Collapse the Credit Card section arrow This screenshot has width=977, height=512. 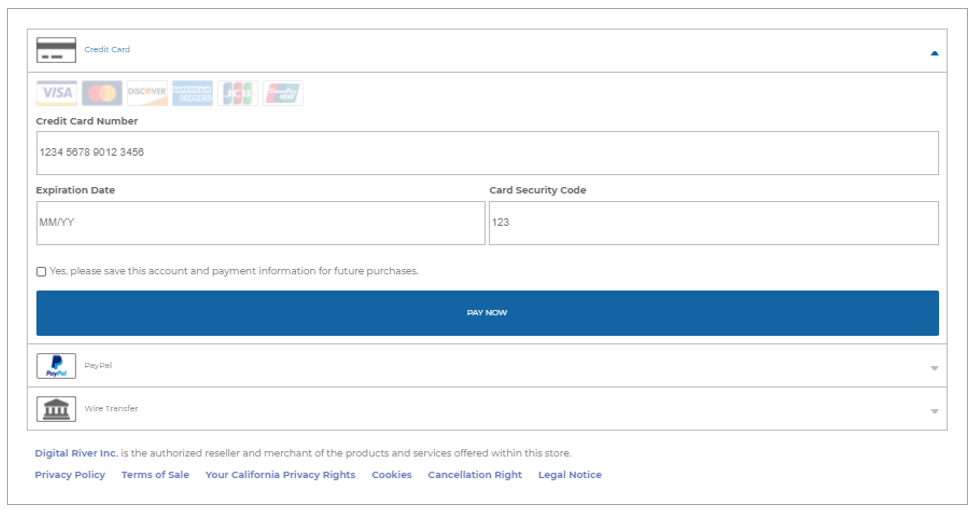point(934,54)
